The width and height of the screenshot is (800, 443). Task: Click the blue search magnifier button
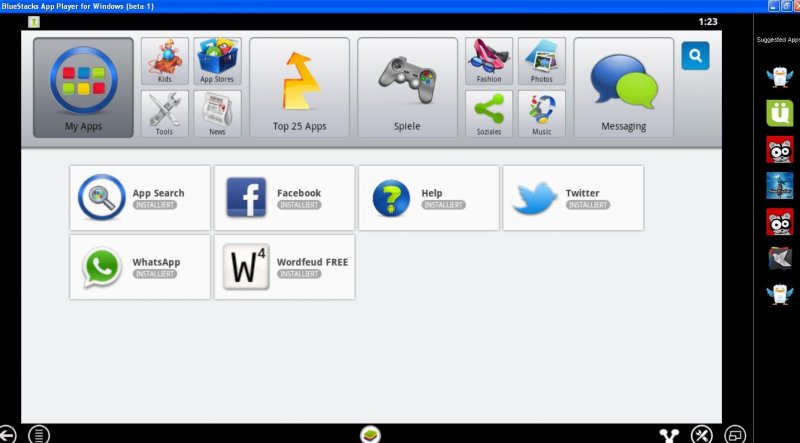click(x=695, y=56)
